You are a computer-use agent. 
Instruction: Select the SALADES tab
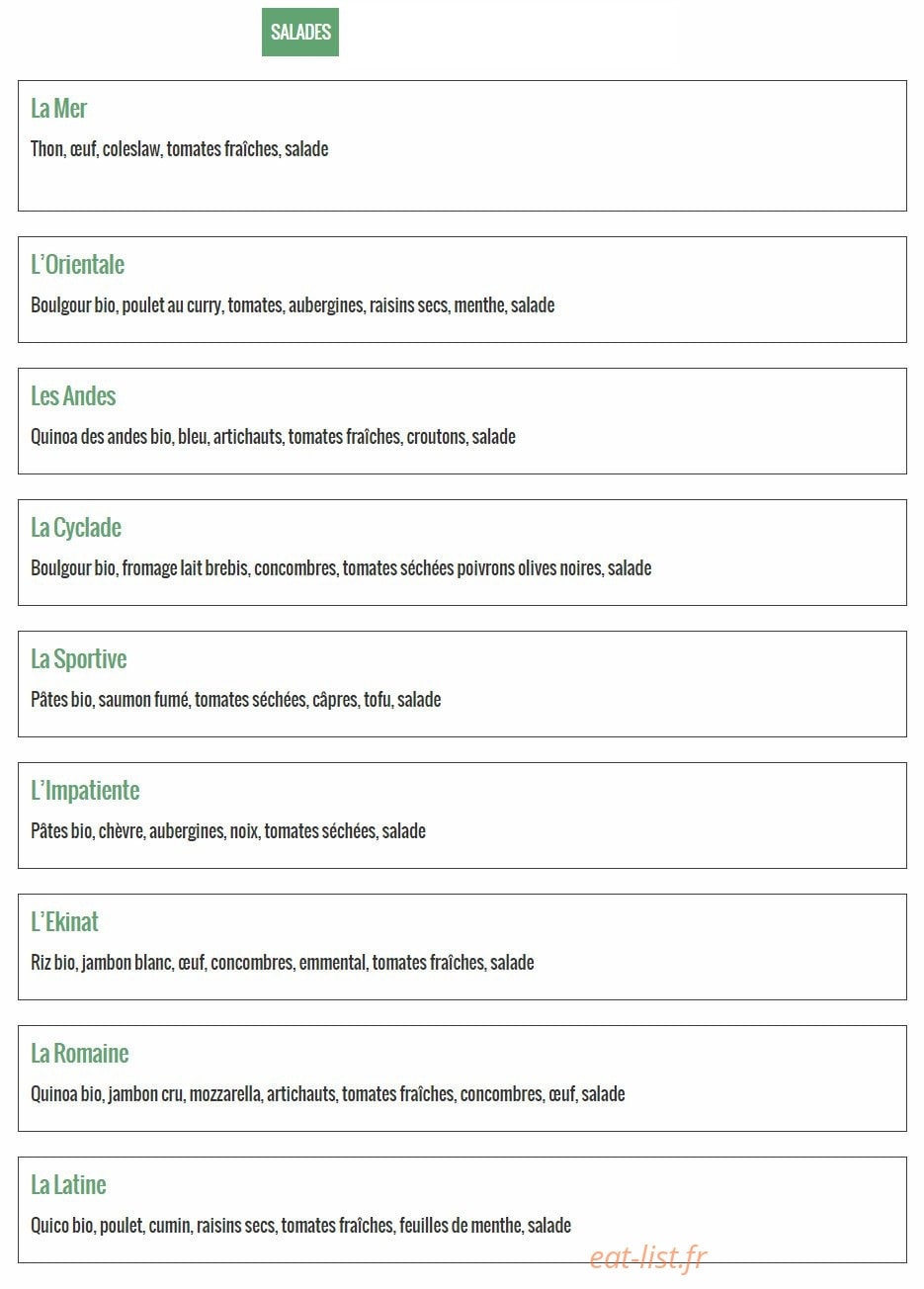[300, 33]
